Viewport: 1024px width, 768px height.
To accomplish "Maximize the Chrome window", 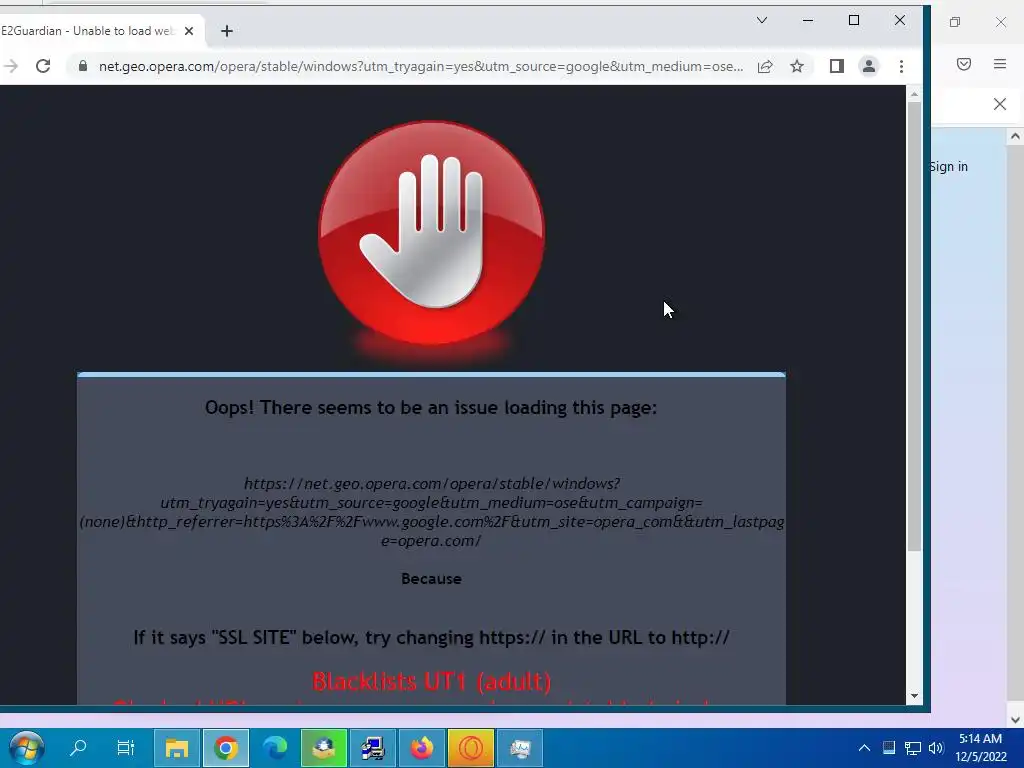I will (854, 20).
